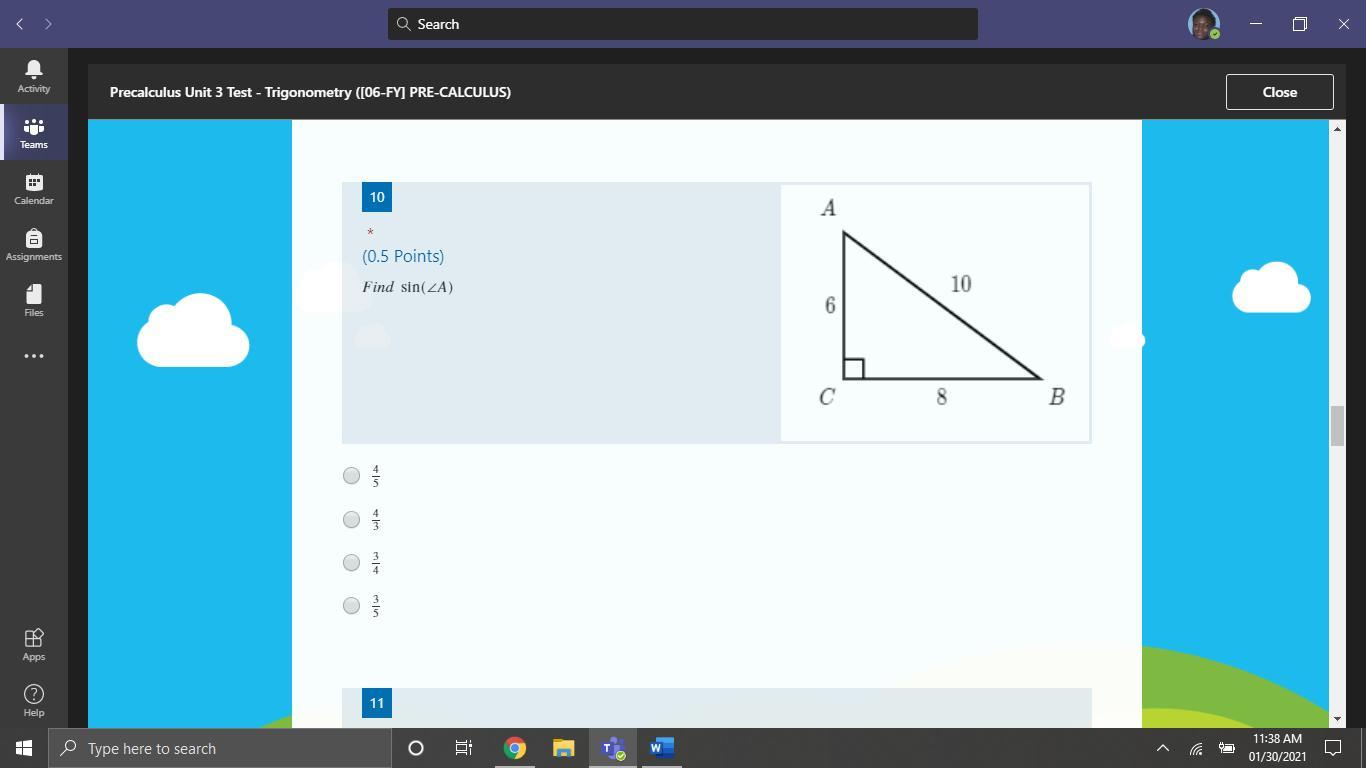The image size is (1366, 768).
Task: Open the user profile avatar
Action: 1203,24
